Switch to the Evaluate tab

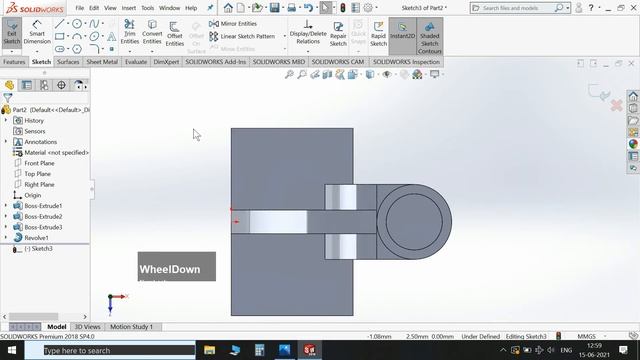click(x=136, y=62)
